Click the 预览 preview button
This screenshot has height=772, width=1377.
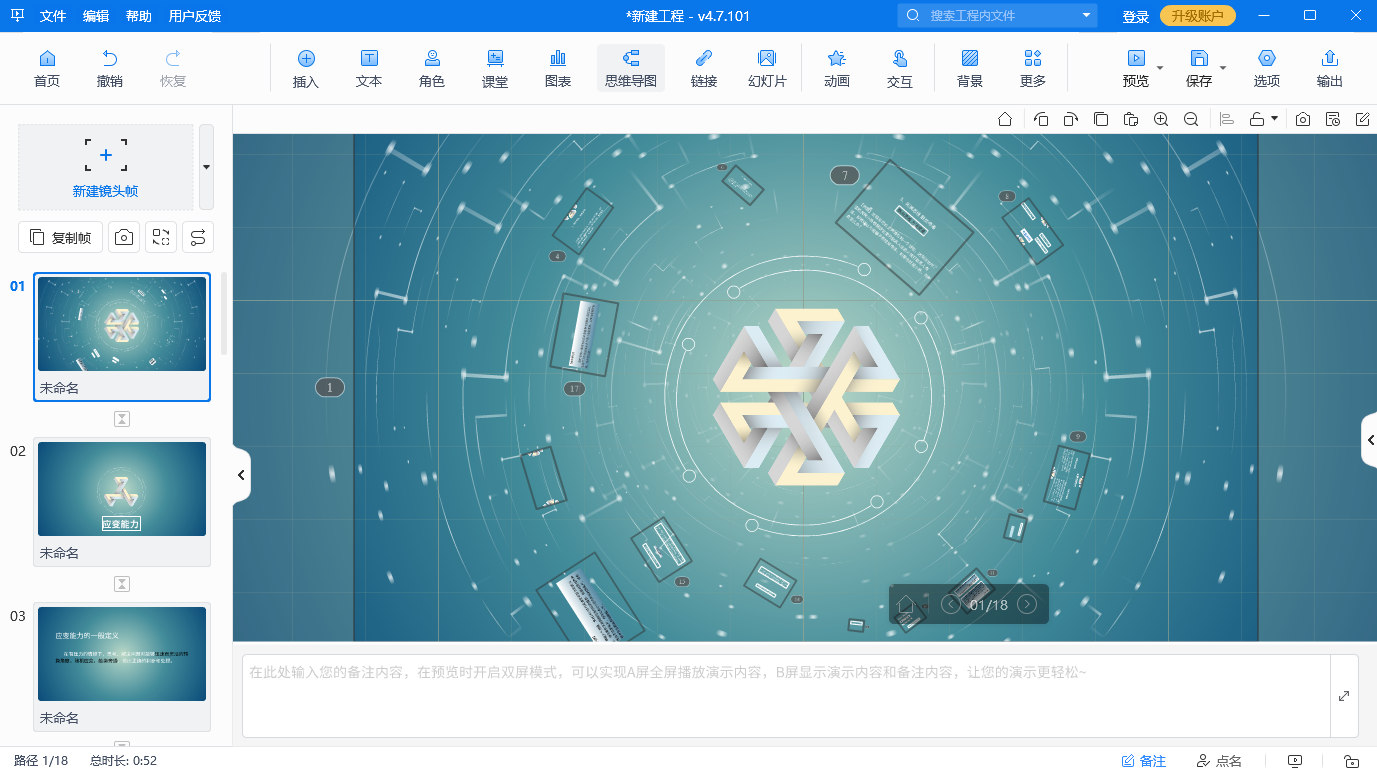tap(1136, 68)
